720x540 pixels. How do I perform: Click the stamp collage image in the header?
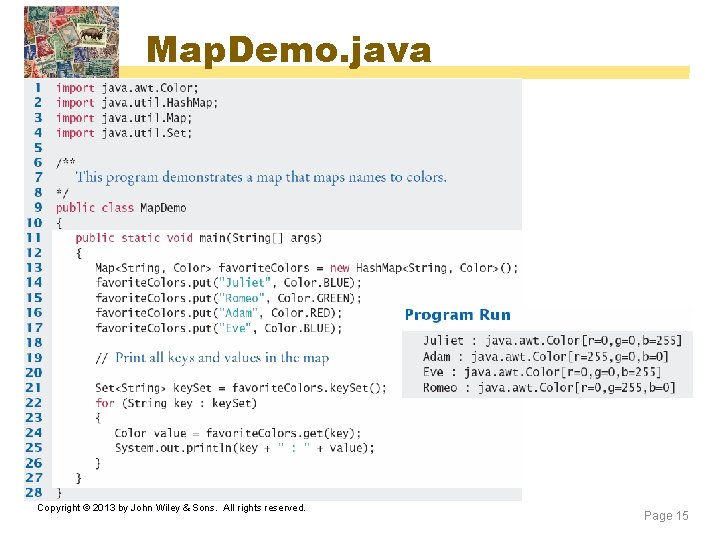(71, 41)
